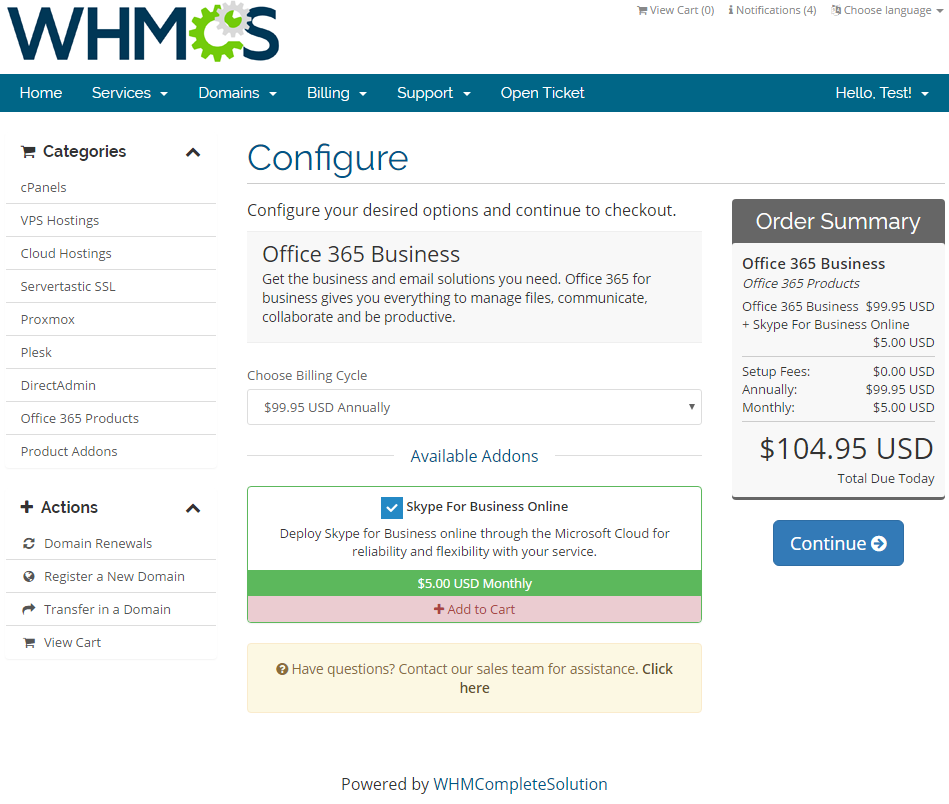Viewport: 949px width, 804px height.
Task: Click the Order Summary header
Action: [838, 221]
